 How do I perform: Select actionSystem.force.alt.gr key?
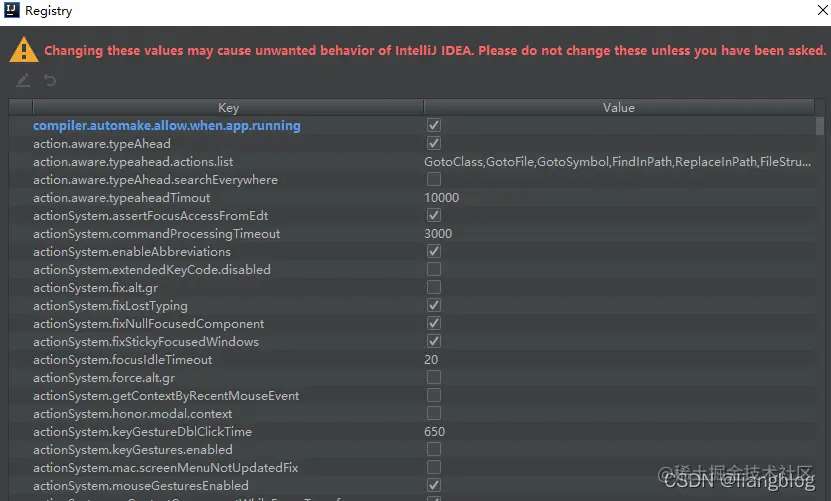(x=104, y=378)
